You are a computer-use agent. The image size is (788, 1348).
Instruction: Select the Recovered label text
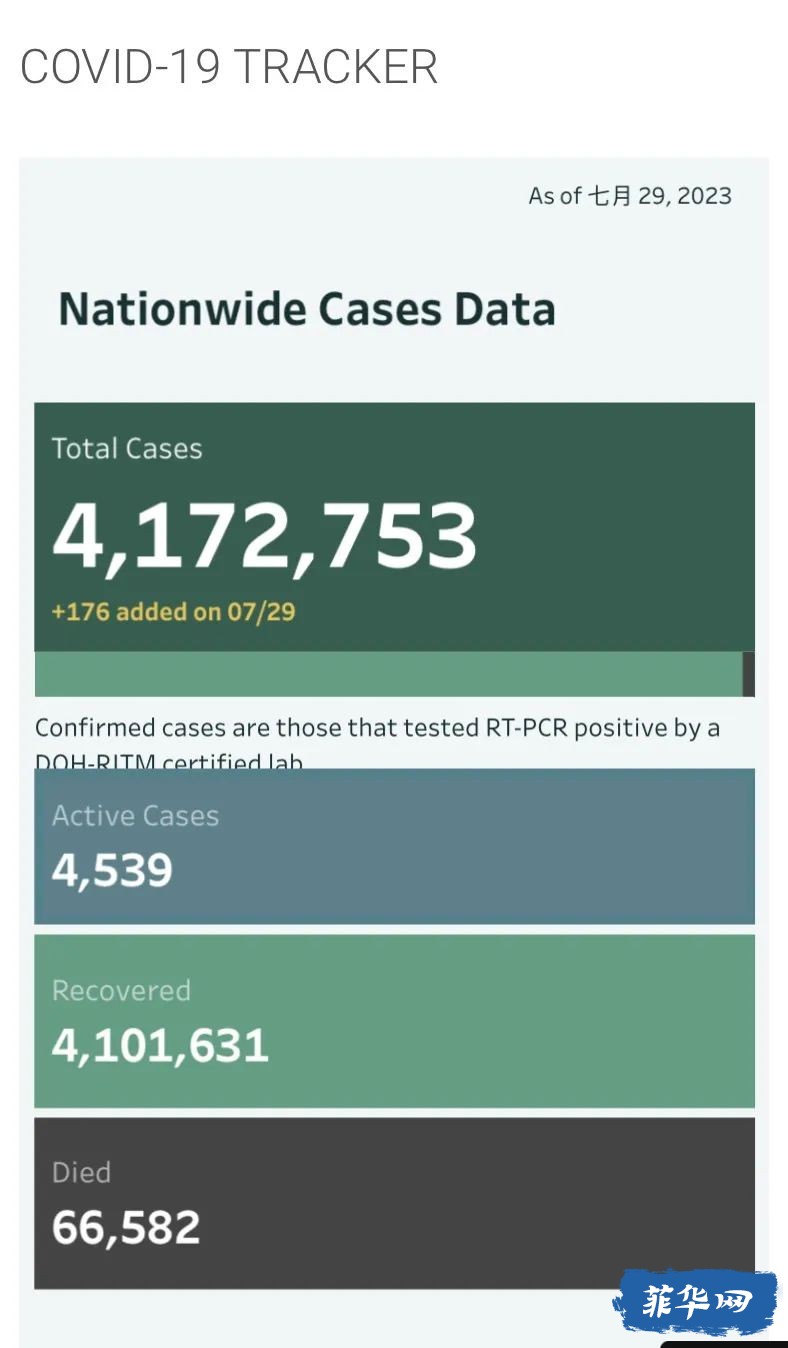[121, 990]
